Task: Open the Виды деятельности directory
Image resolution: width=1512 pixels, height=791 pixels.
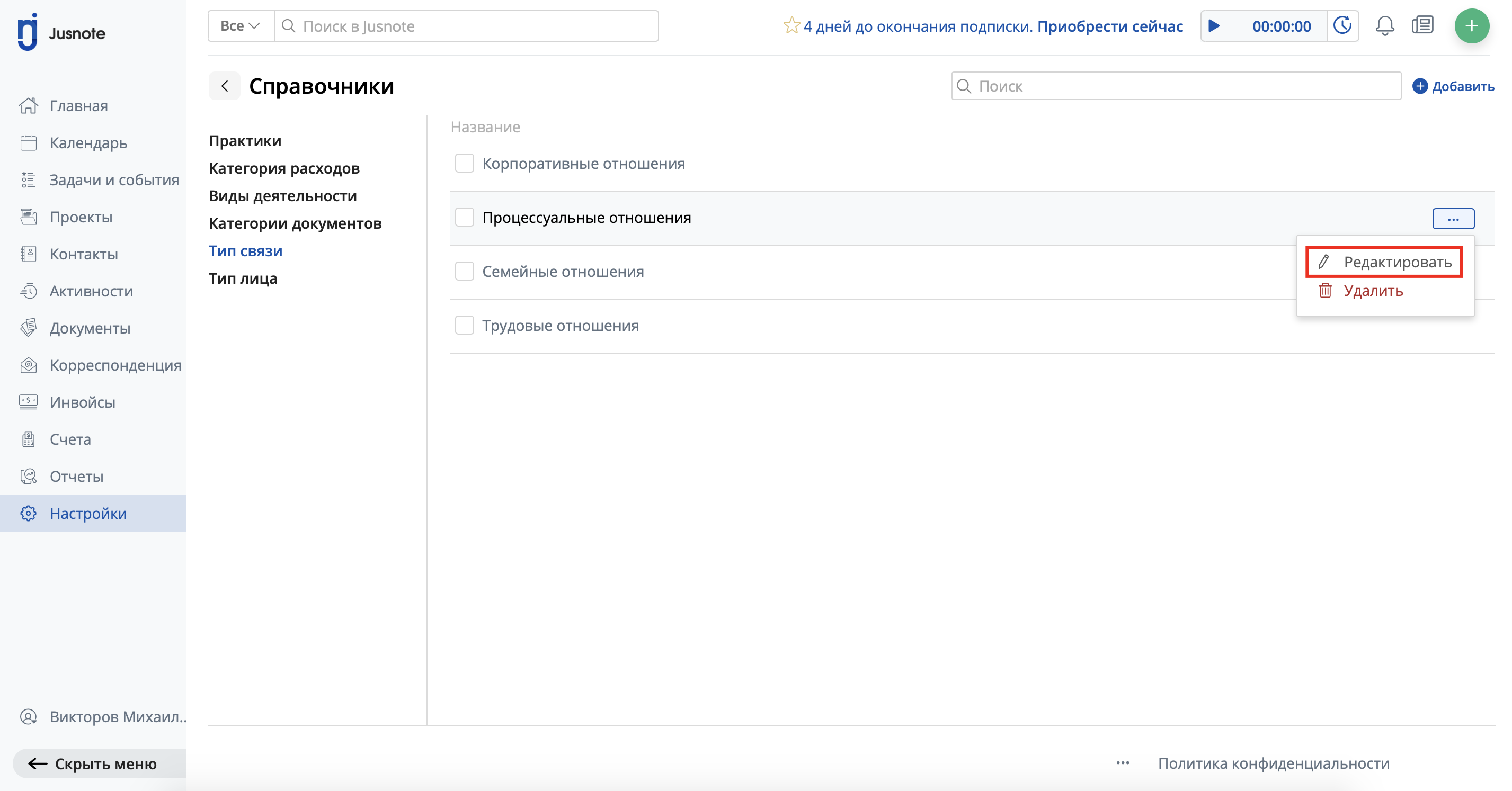Action: click(282, 196)
